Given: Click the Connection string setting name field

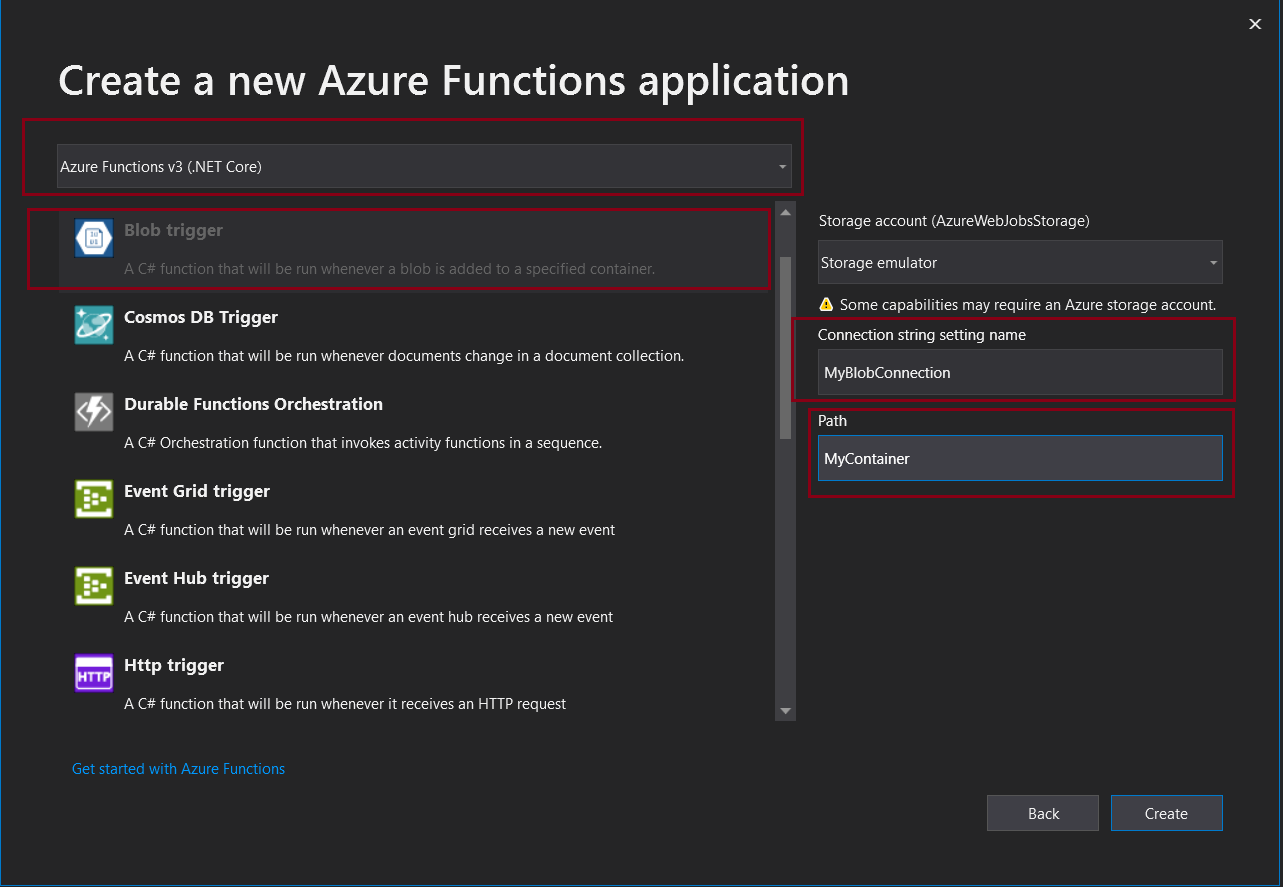Looking at the screenshot, I should pos(1020,373).
